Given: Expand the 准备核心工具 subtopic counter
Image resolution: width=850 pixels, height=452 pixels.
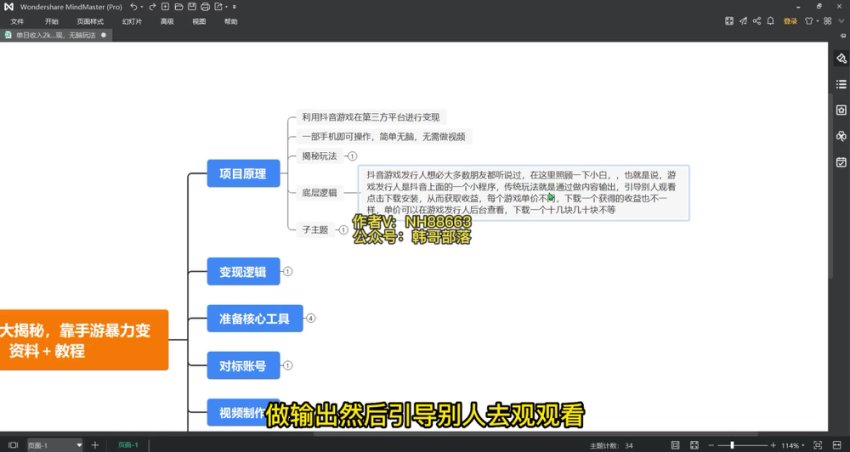Looking at the screenshot, I should [x=310, y=319].
